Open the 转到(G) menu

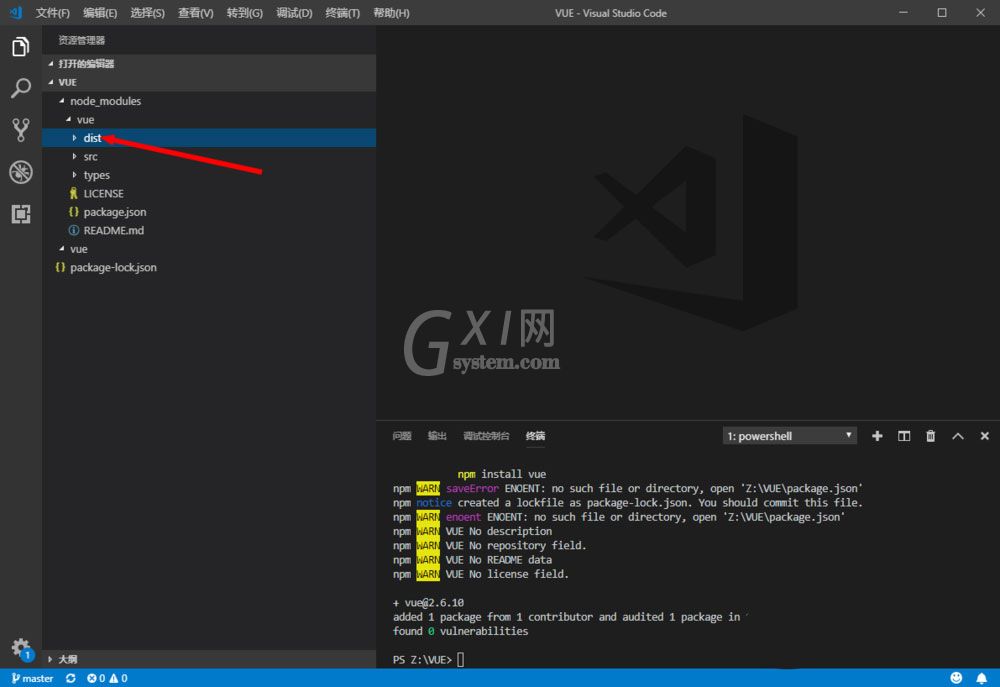[x=244, y=13]
